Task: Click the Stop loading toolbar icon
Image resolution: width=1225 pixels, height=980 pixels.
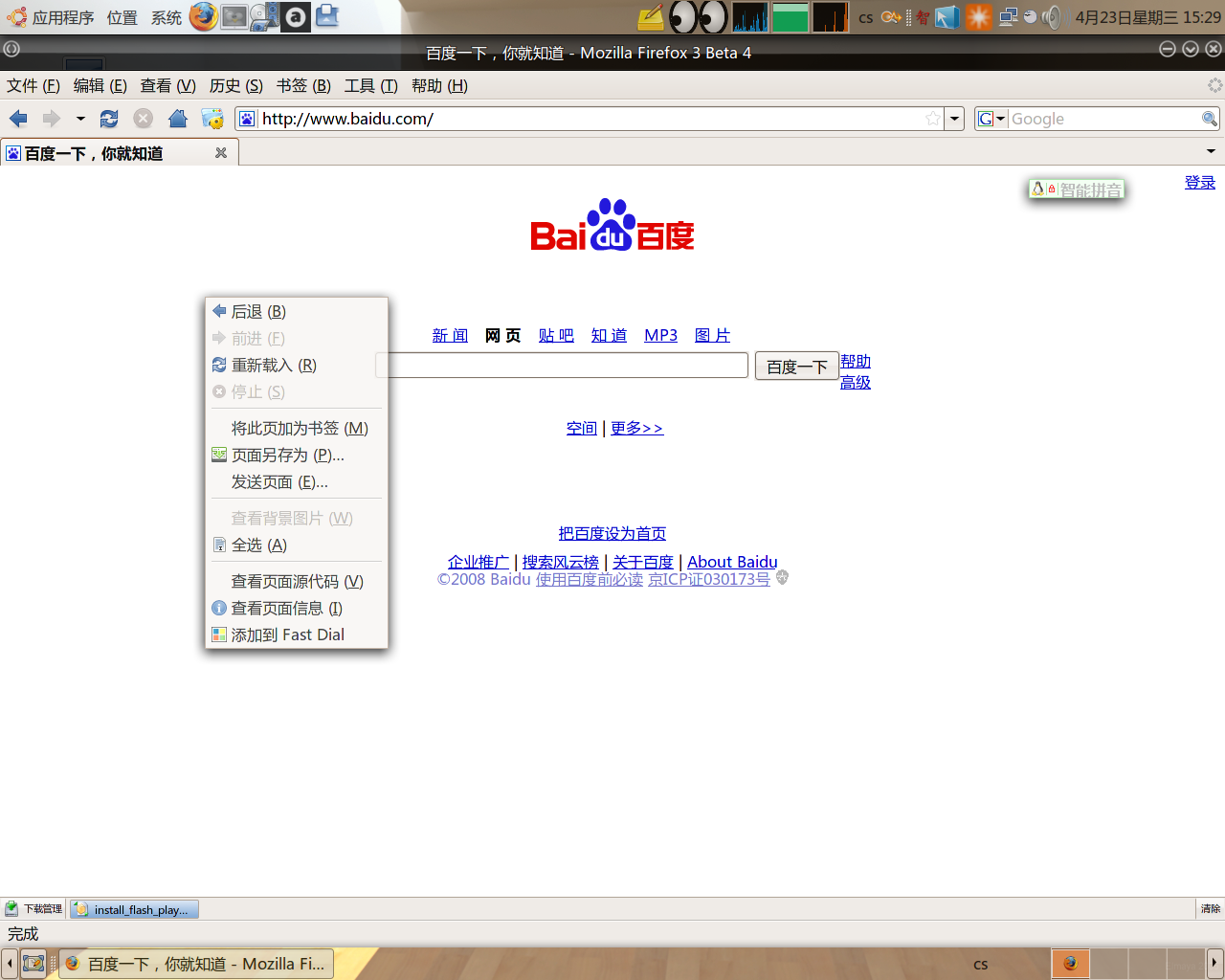Action: pos(143,119)
